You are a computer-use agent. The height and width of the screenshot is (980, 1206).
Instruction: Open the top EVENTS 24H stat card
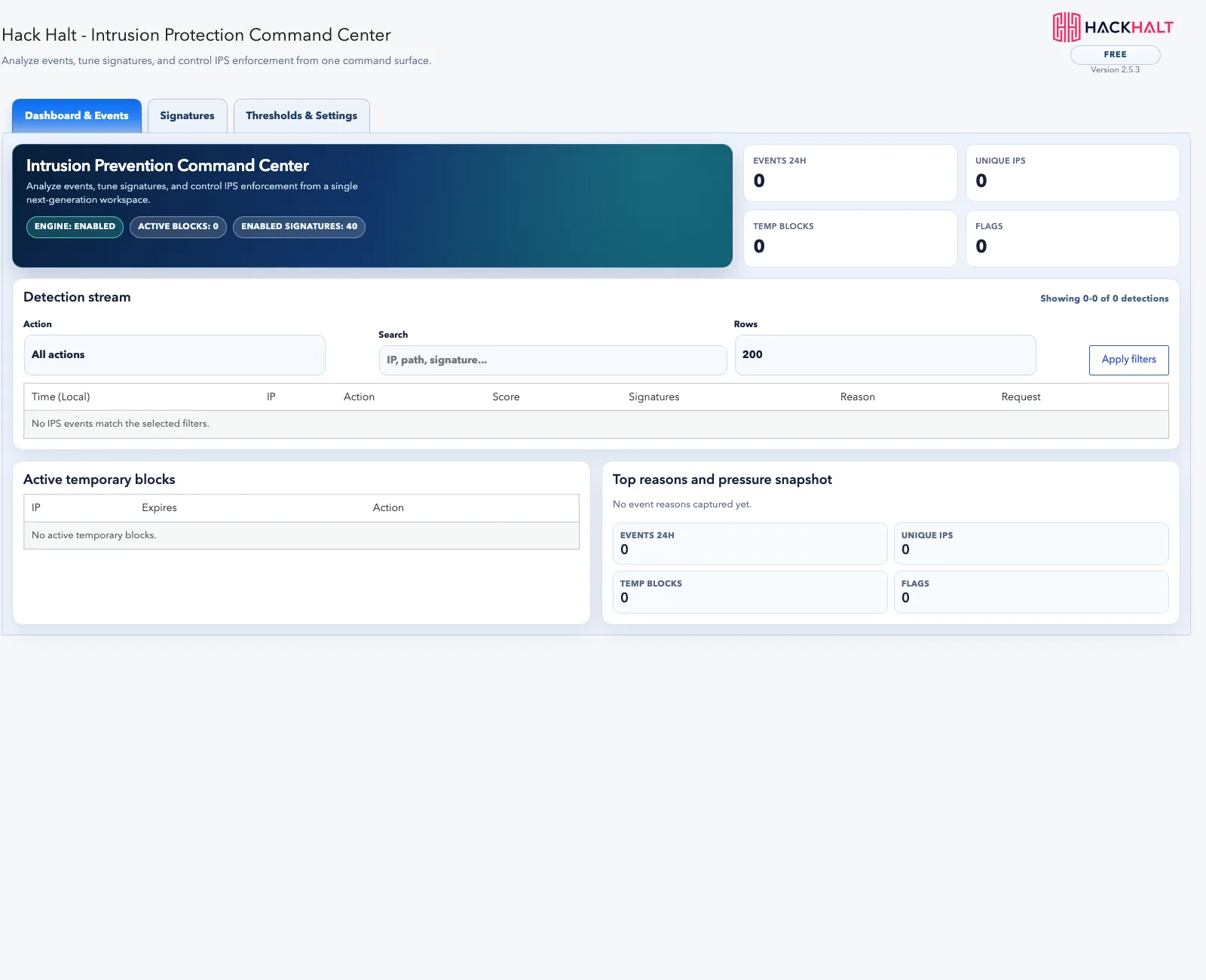pyautogui.click(x=850, y=173)
